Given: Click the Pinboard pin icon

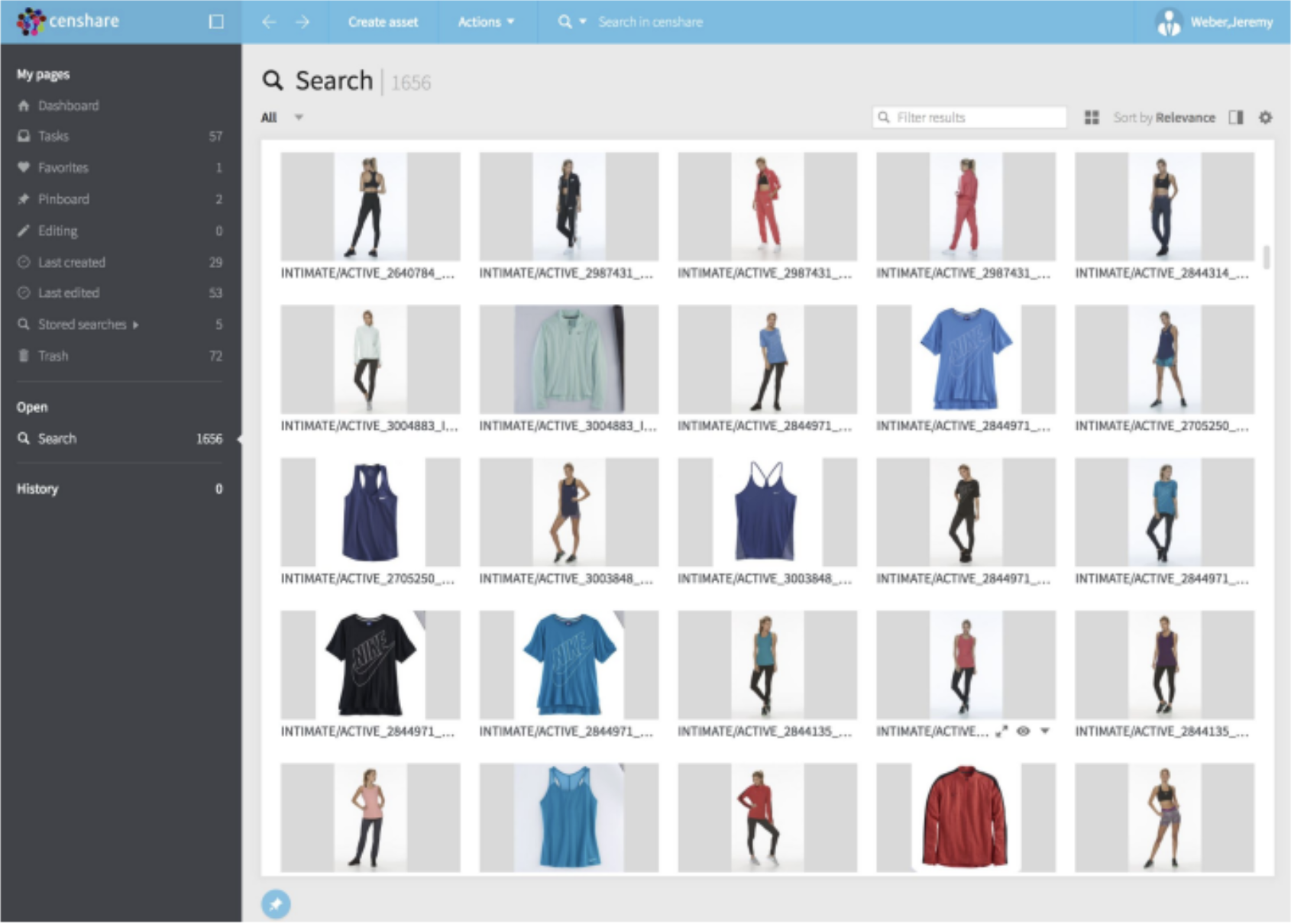Looking at the screenshot, I should (x=24, y=199).
